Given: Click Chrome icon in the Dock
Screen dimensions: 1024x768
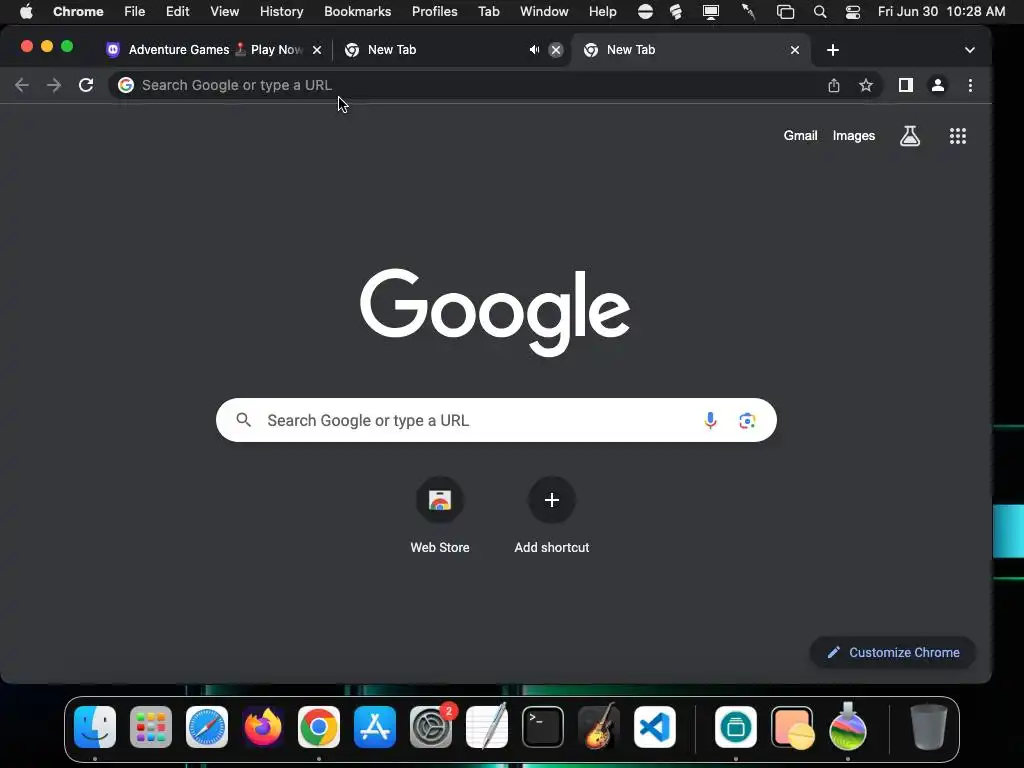Looking at the screenshot, I should [x=319, y=727].
